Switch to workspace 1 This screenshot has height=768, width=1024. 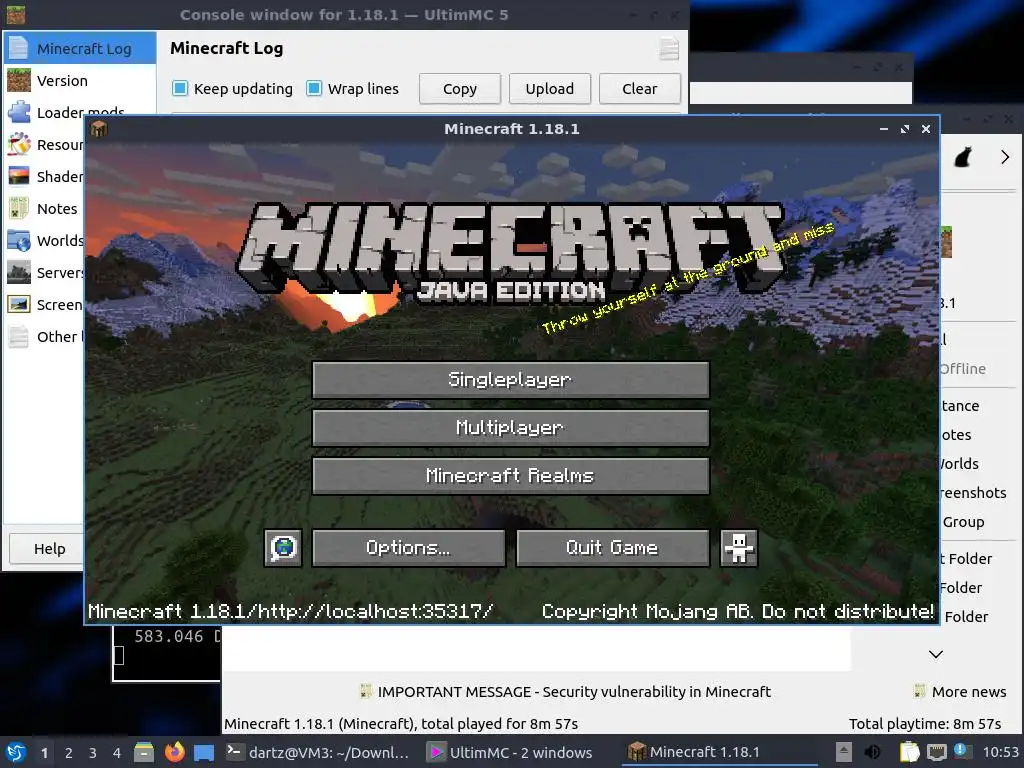(x=44, y=752)
